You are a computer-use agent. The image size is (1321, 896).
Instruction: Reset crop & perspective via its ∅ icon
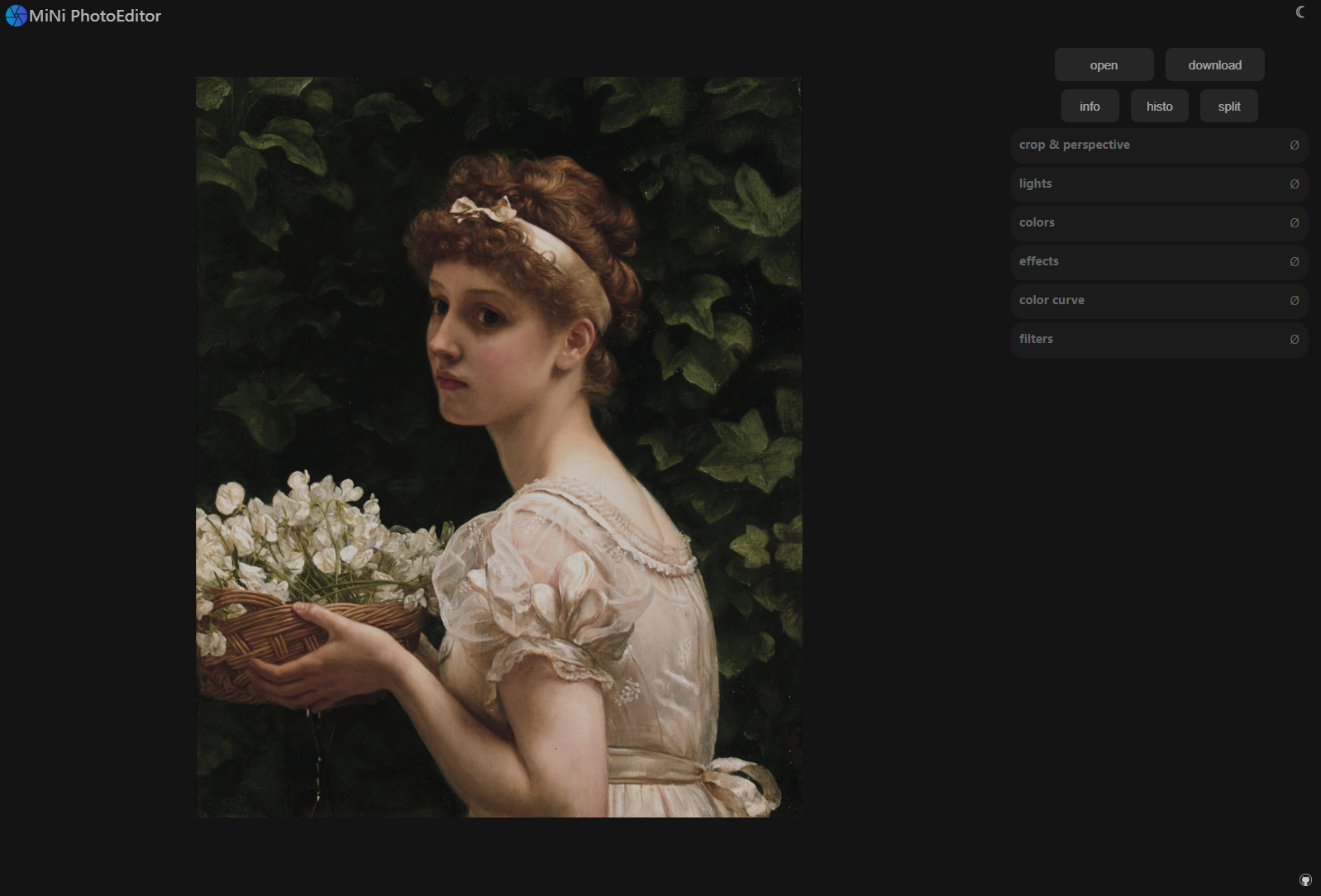[1295, 145]
